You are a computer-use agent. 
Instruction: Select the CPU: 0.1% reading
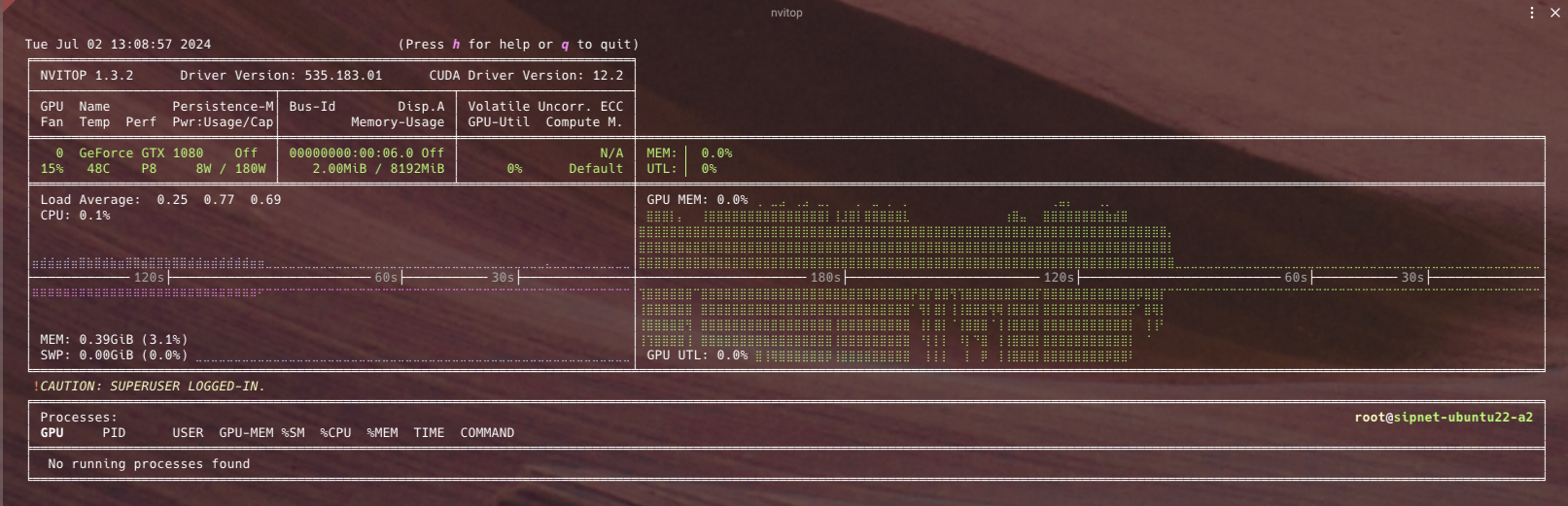pos(75,216)
